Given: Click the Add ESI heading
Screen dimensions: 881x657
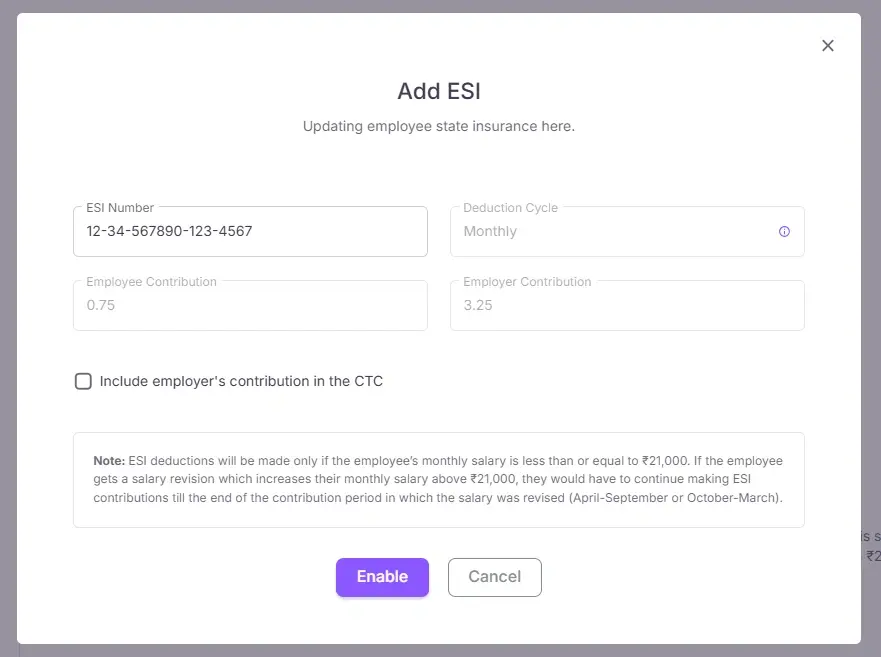Looking at the screenshot, I should (439, 91).
